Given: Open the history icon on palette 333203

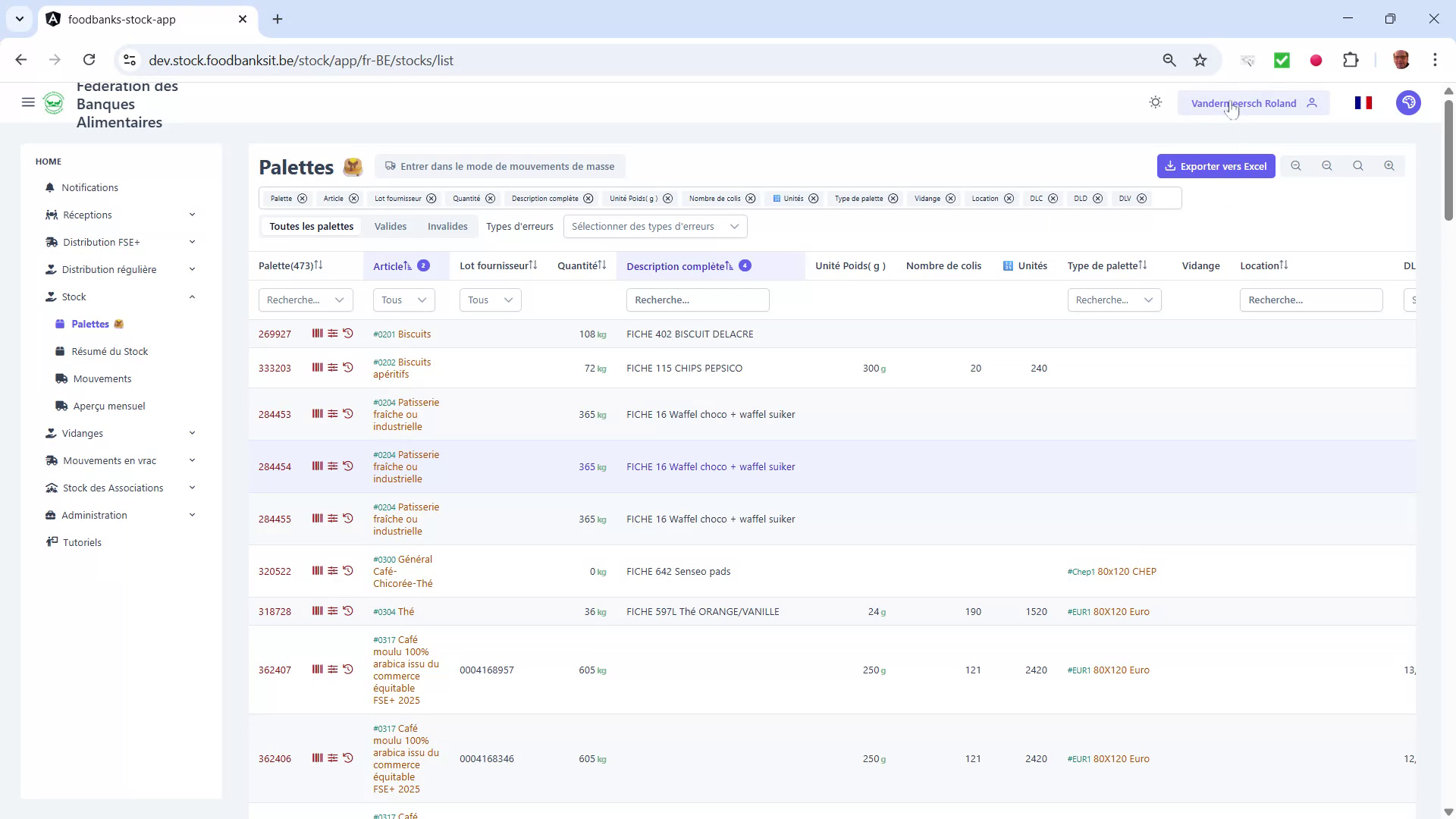Looking at the screenshot, I should point(348,367).
